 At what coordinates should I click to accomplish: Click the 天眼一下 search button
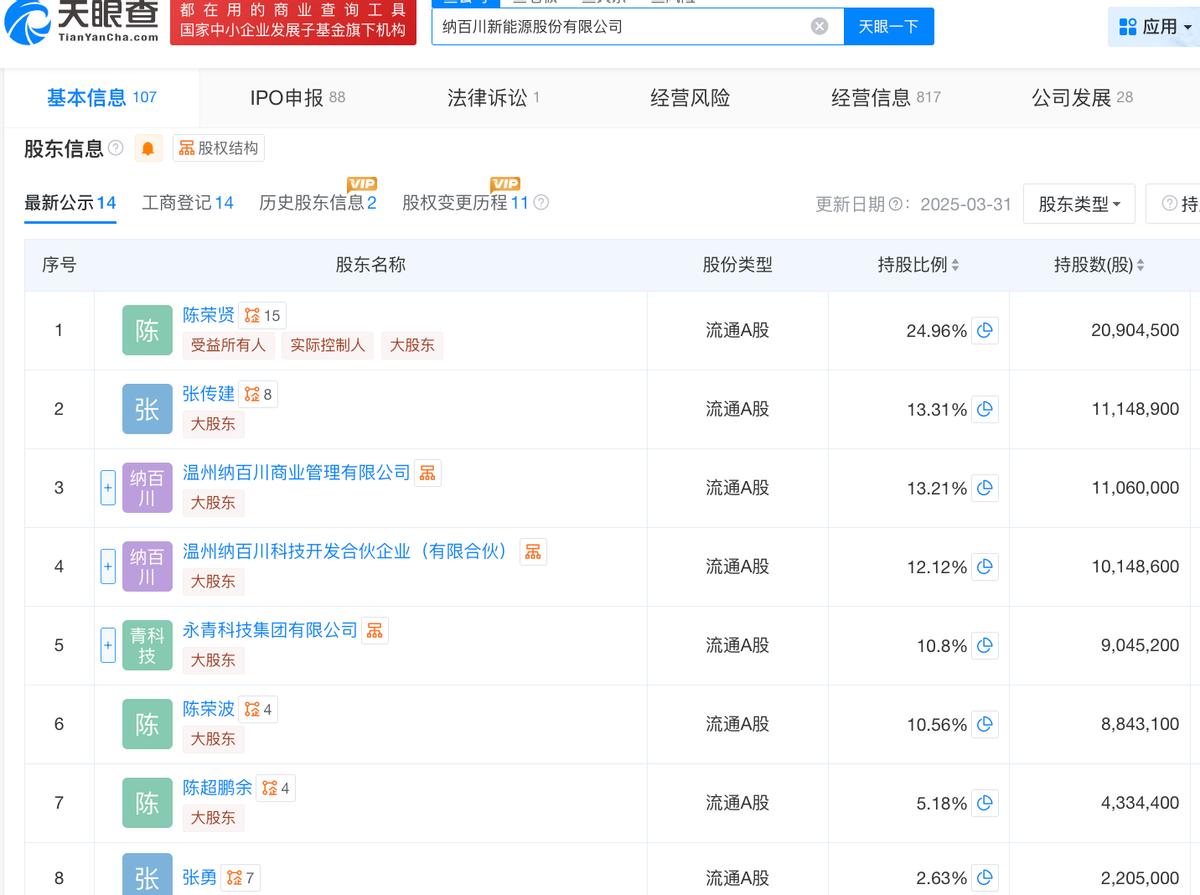(888, 27)
